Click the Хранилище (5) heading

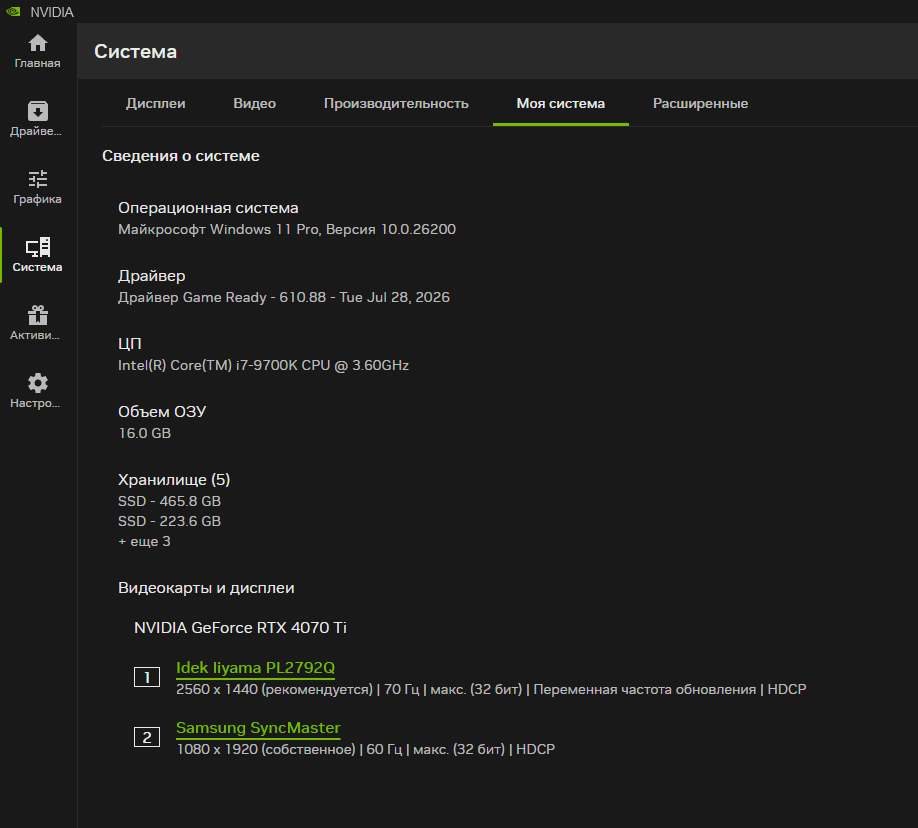coord(174,480)
